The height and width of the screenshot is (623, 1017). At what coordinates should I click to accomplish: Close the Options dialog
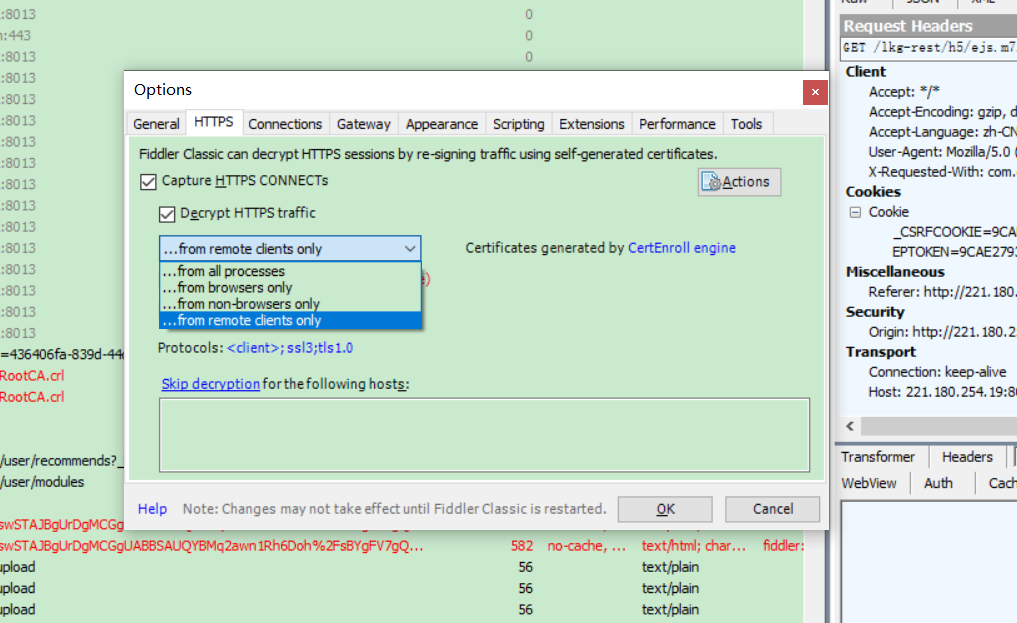tap(815, 92)
